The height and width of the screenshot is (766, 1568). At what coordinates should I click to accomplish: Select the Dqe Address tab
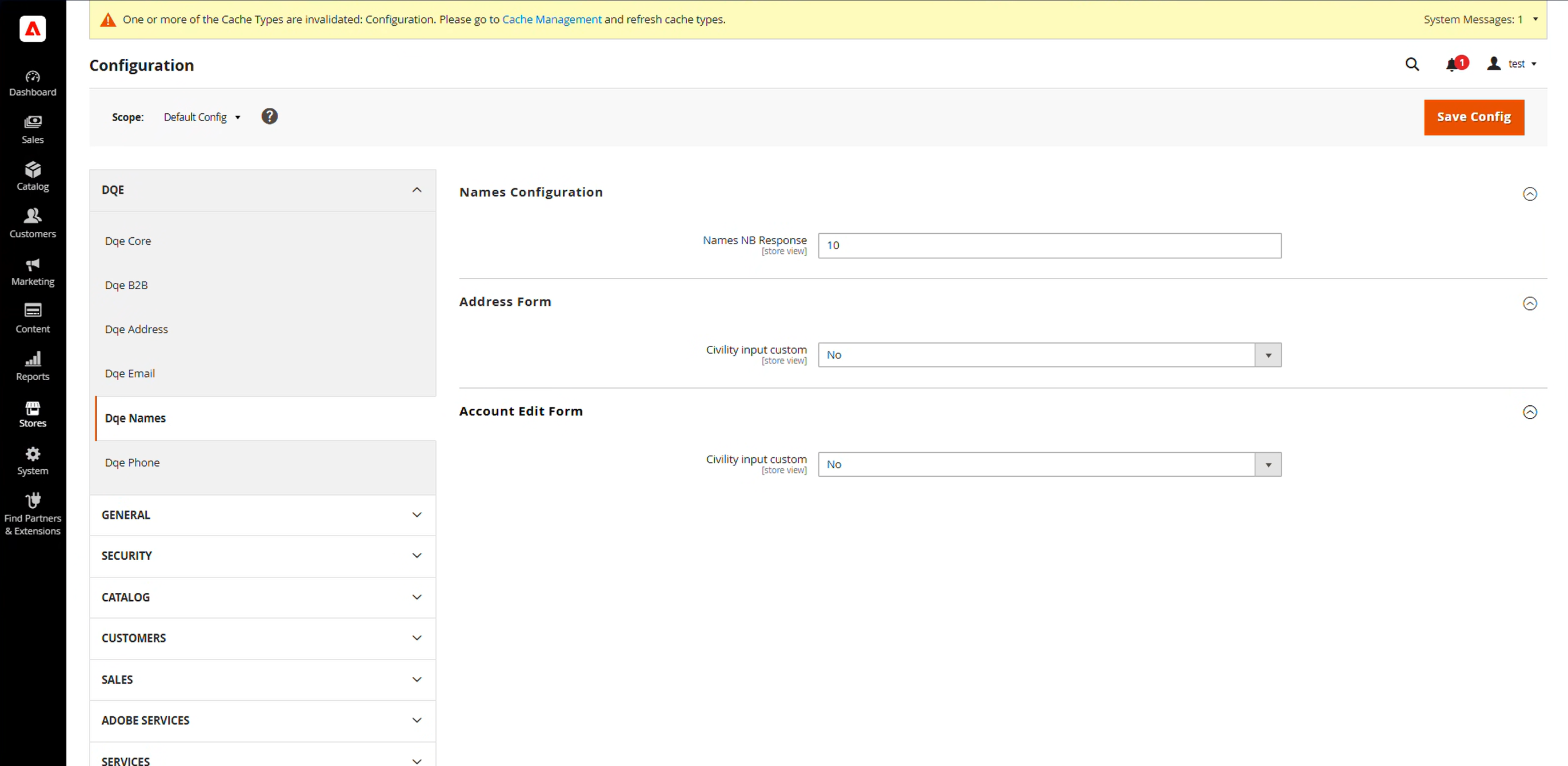pyautogui.click(x=137, y=329)
